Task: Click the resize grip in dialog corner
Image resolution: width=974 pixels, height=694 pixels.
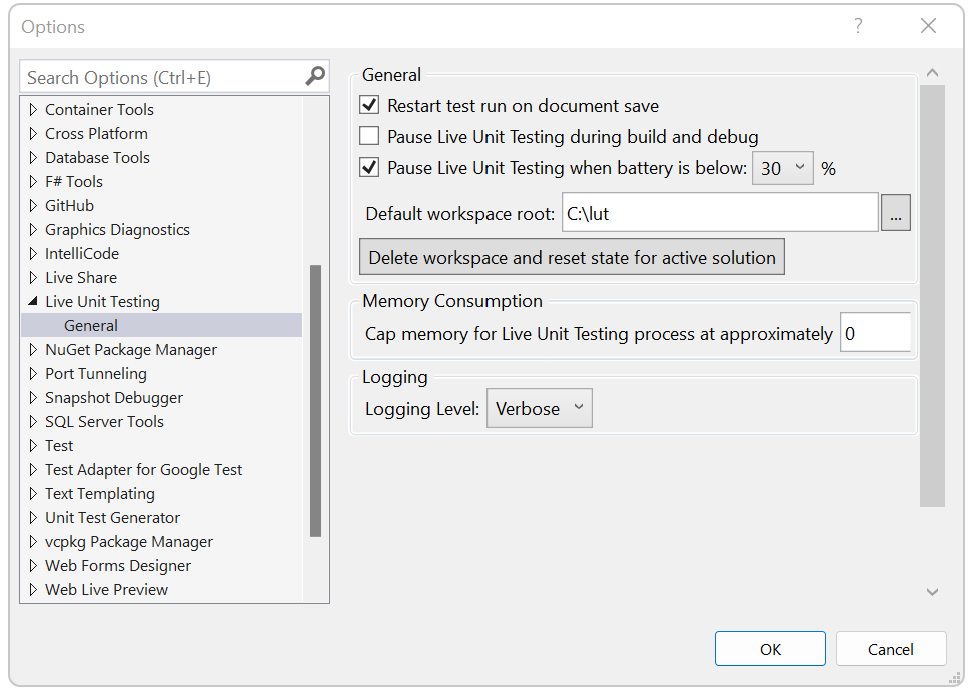Action: click(956, 676)
